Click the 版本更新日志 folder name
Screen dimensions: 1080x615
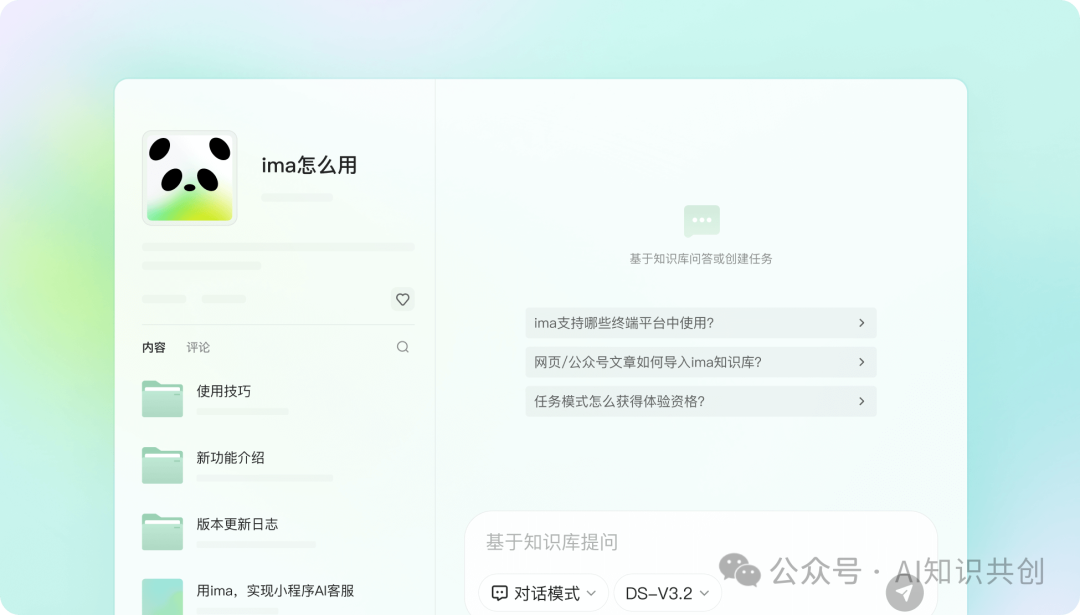click(x=238, y=524)
